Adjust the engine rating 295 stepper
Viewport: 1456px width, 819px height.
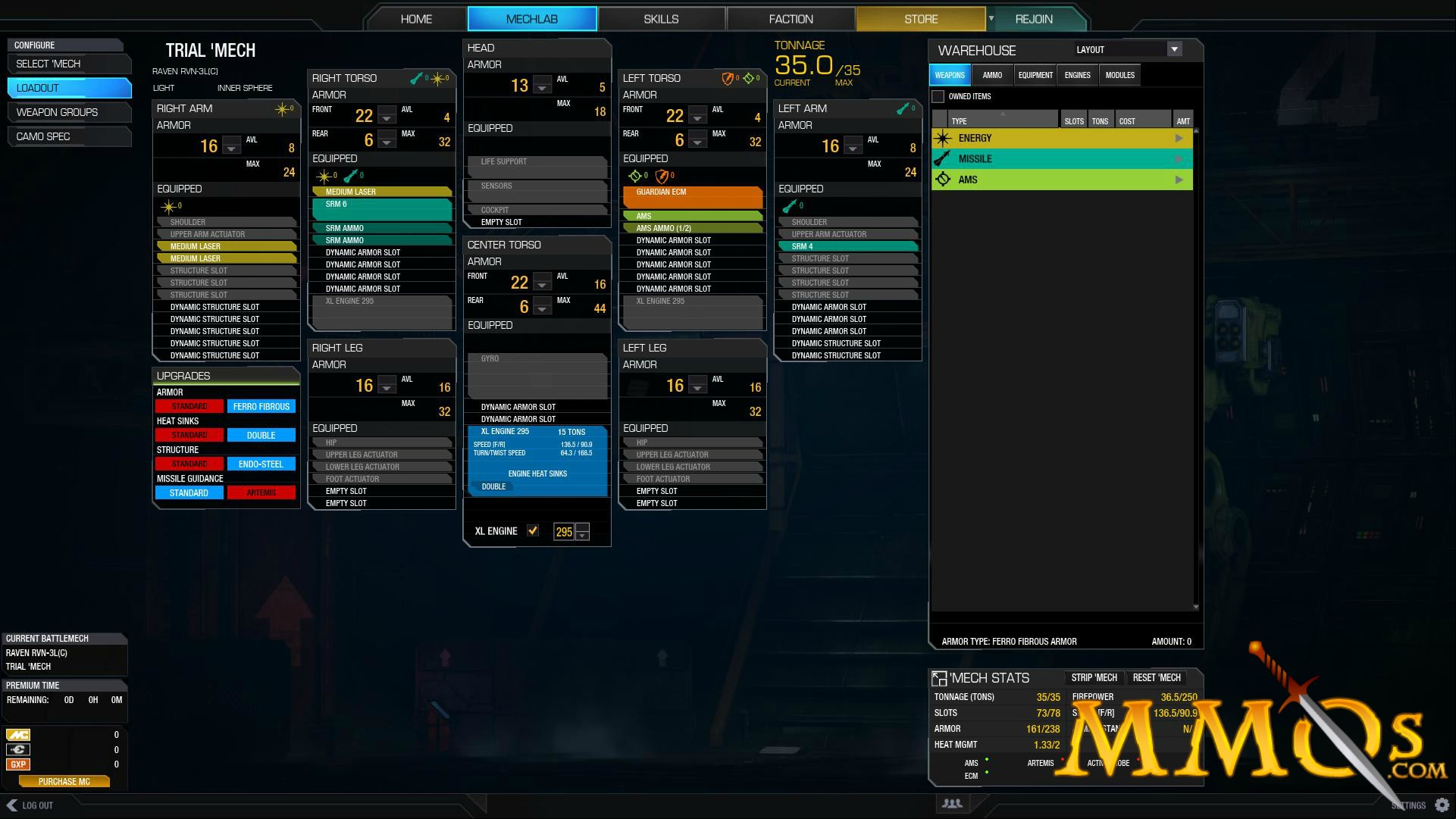(582, 532)
